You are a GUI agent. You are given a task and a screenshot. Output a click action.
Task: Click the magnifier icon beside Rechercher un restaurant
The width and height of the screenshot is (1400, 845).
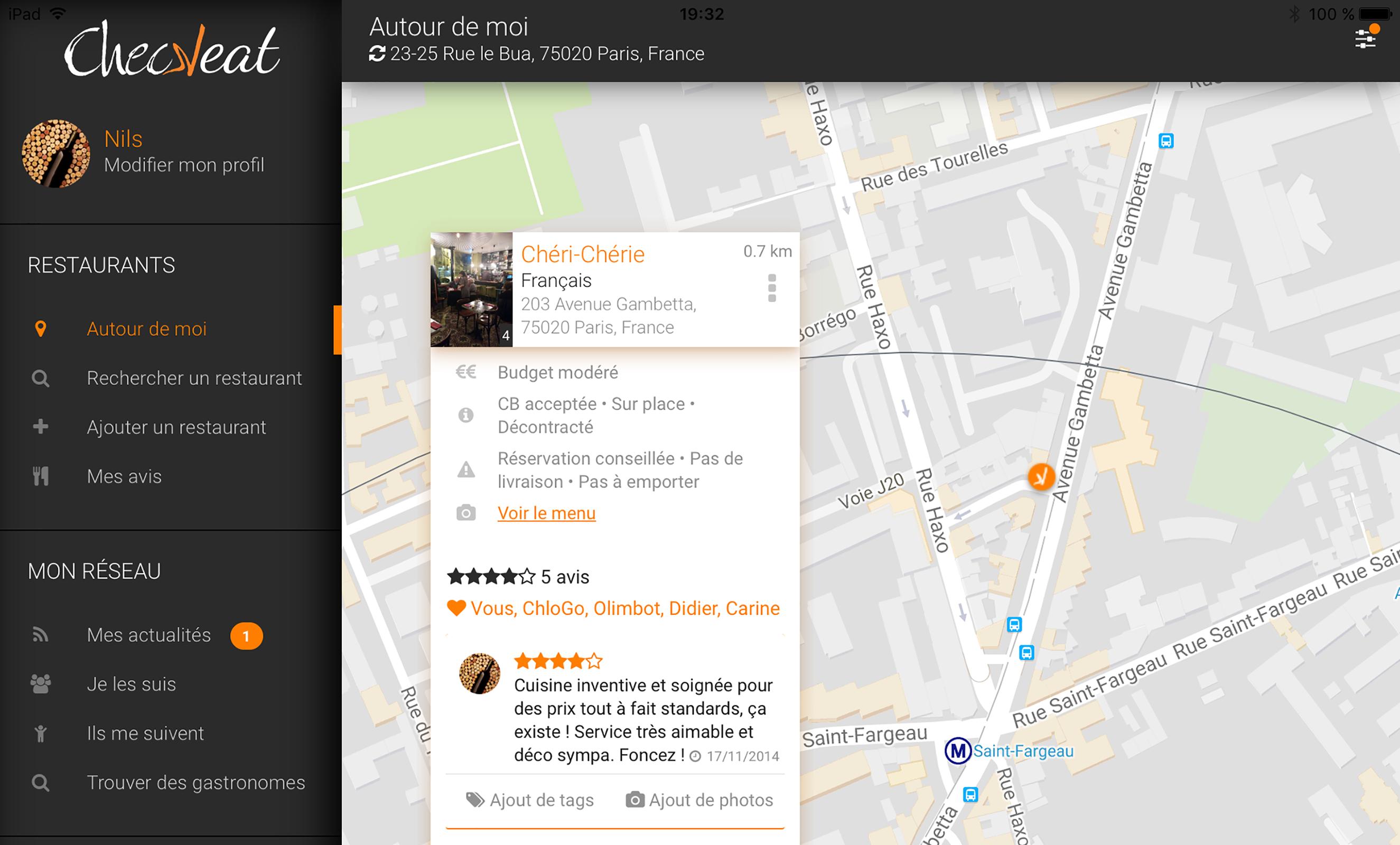[x=40, y=378]
